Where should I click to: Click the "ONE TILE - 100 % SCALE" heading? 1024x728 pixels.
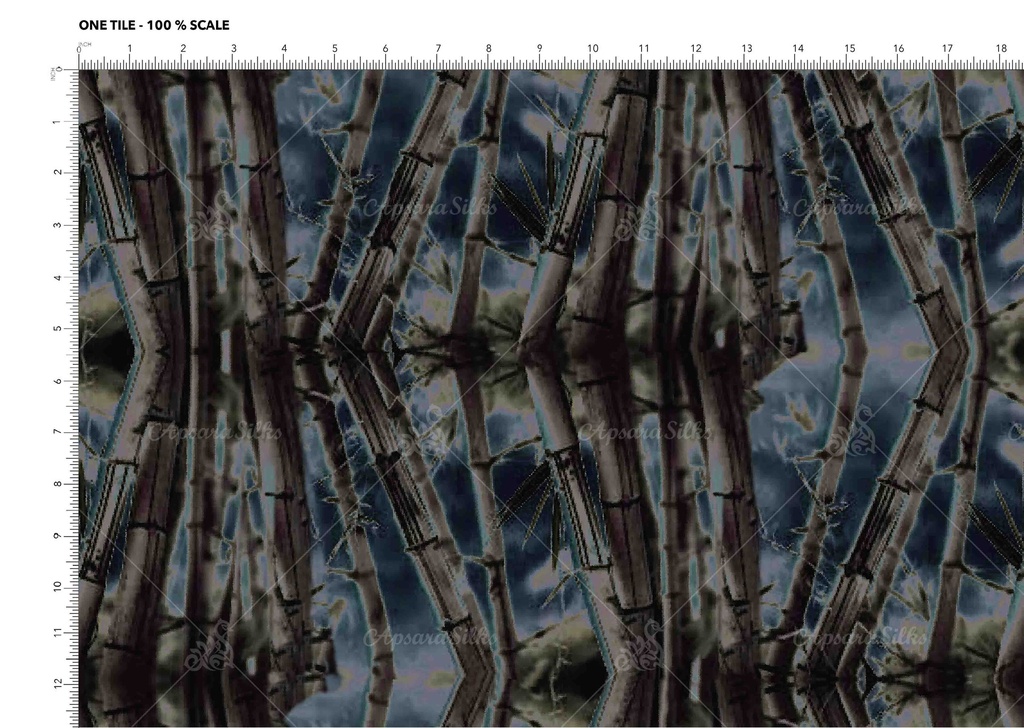(x=154, y=25)
